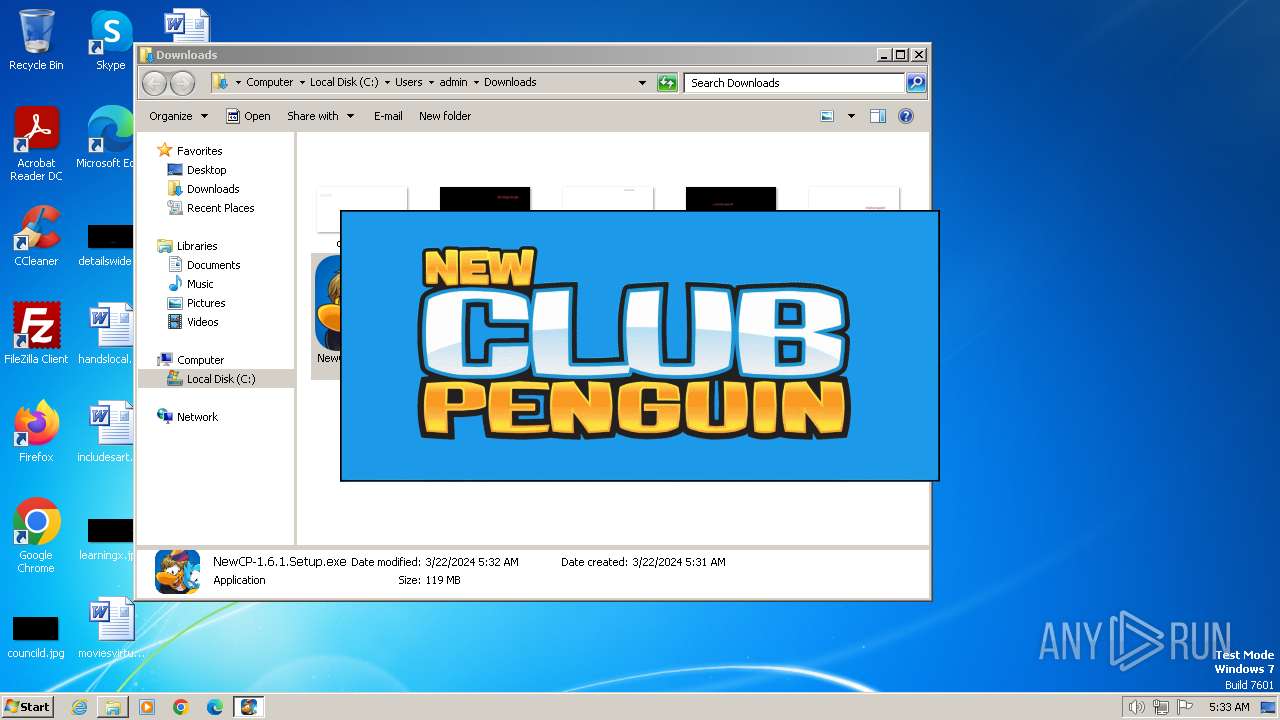Image resolution: width=1280 pixels, height=720 pixels.
Task: Expand the Views options dropdown arrow
Action: (851, 116)
